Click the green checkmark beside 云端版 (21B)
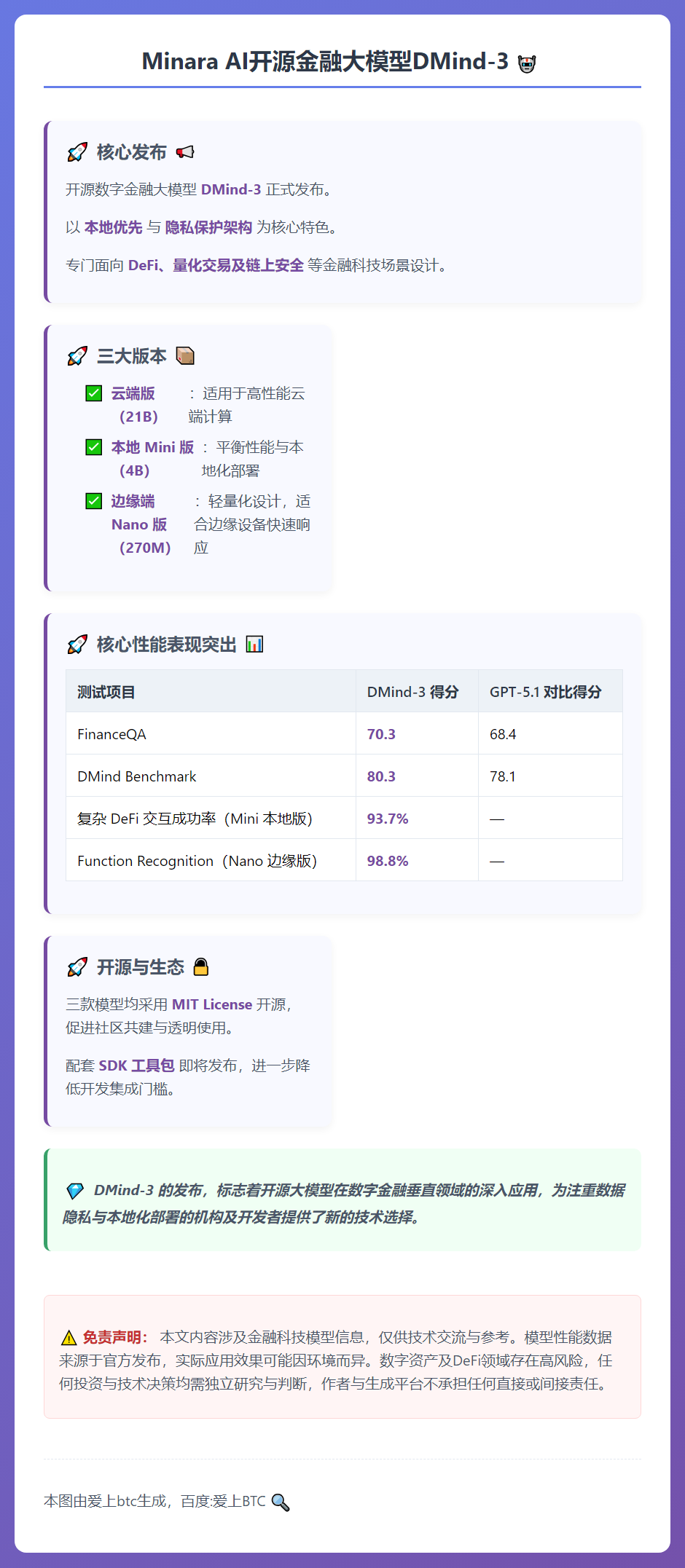The height and width of the screenshot is (1568, 685). coord(94,393)
